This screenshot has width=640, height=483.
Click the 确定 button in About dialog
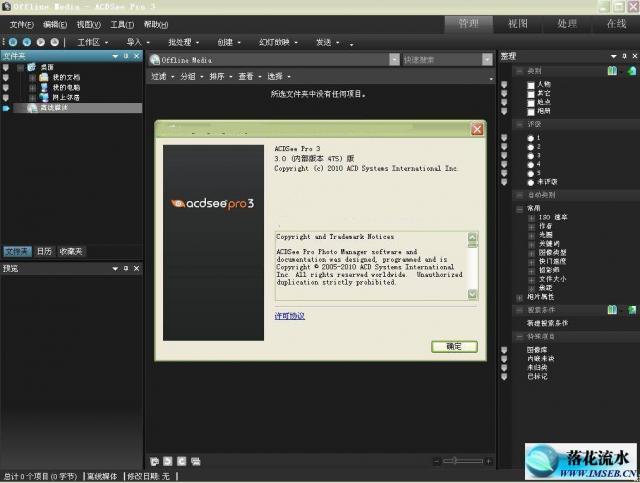pyautogui.click(x=454, y=346)
